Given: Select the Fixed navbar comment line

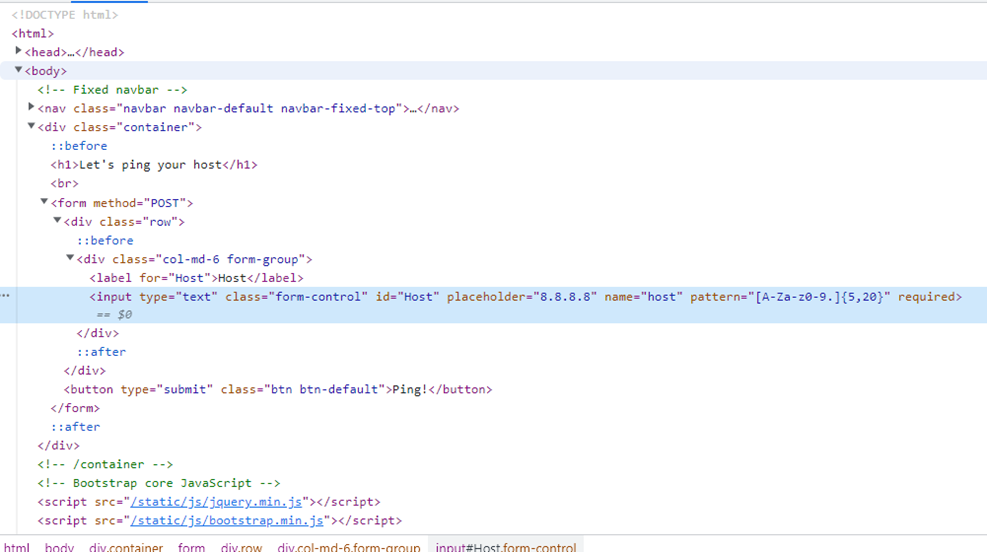Looking at the screenshot, I should [x=112, y=89].
